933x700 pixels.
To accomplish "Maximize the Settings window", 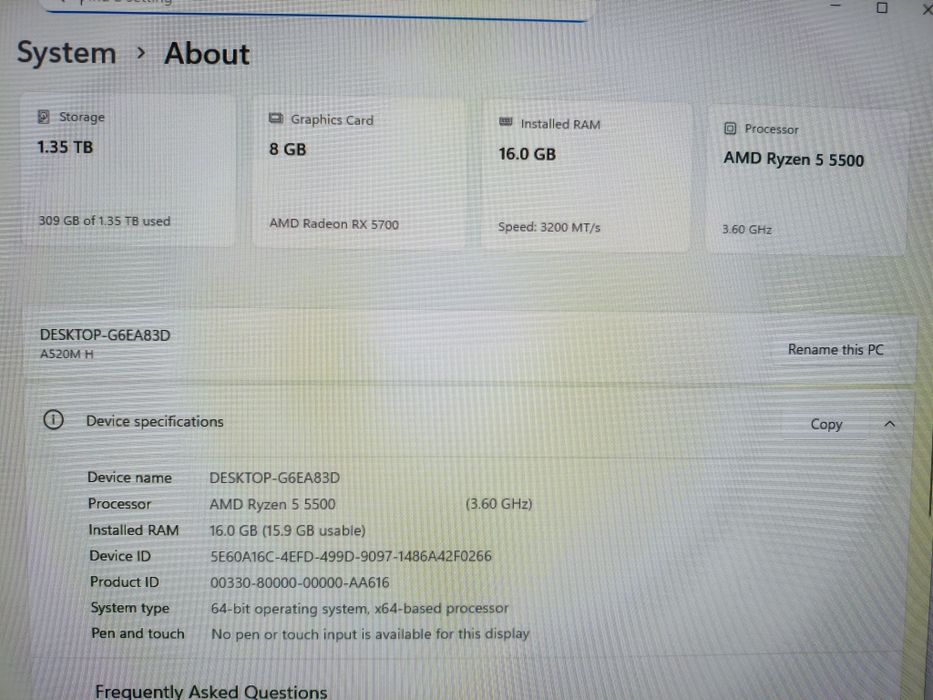I will click(882, 8).
